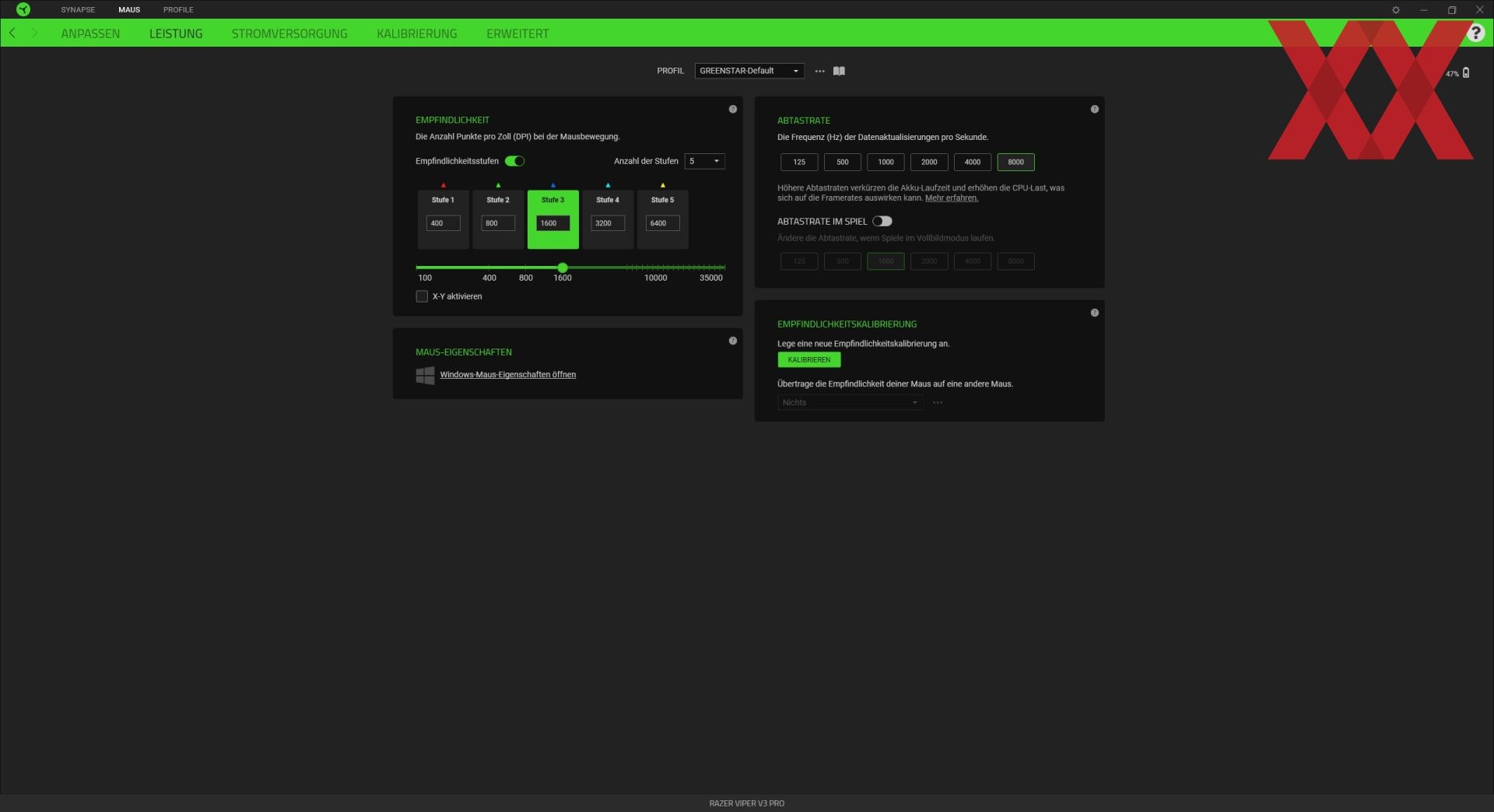
Task: Click the Stufe 3 DPI field 1600
Action: click(552, 223)
